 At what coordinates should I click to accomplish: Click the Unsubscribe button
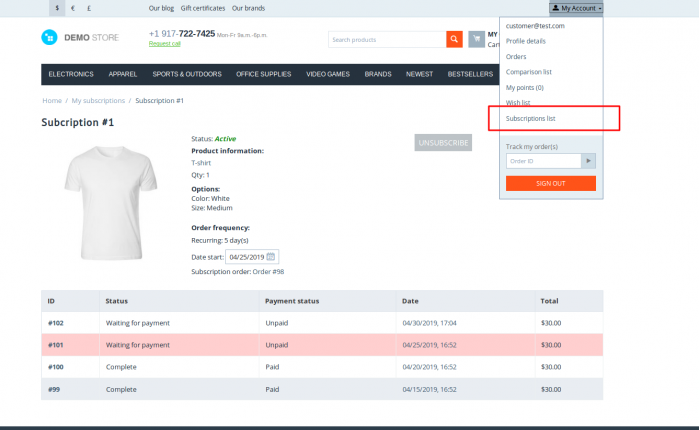(443, 143)
